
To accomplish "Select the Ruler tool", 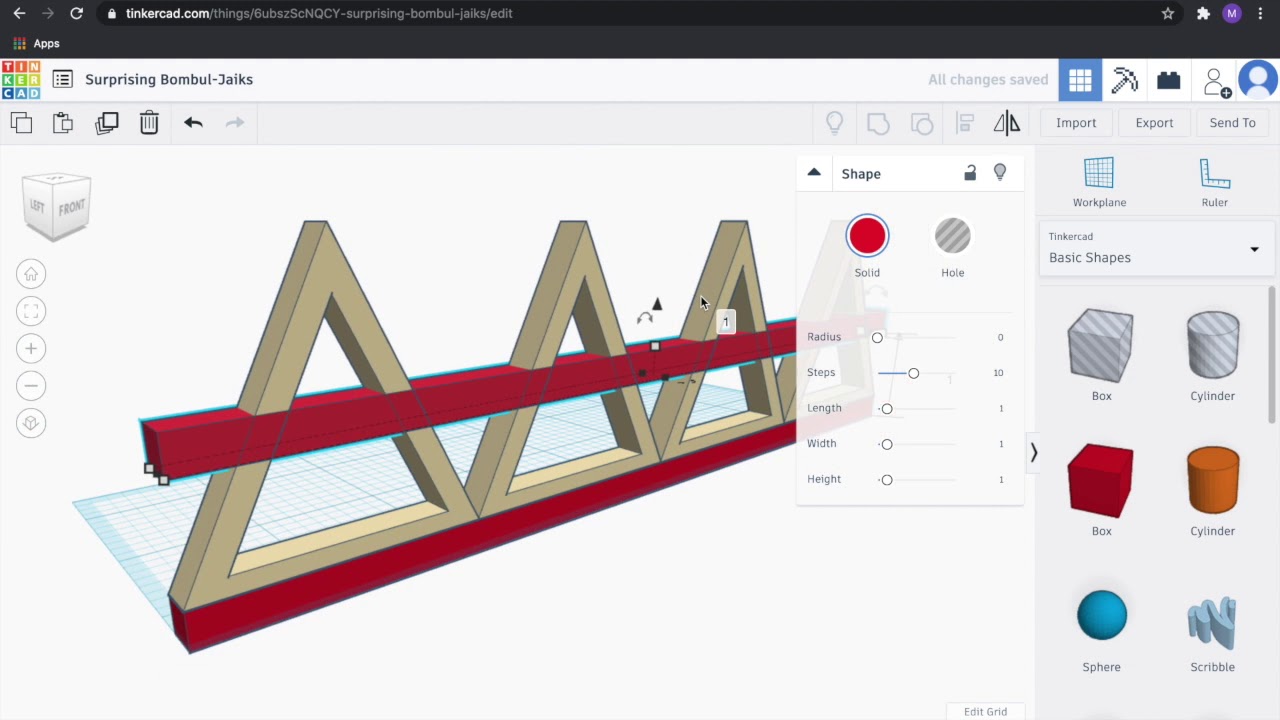I will click(x=1214, y=182).
